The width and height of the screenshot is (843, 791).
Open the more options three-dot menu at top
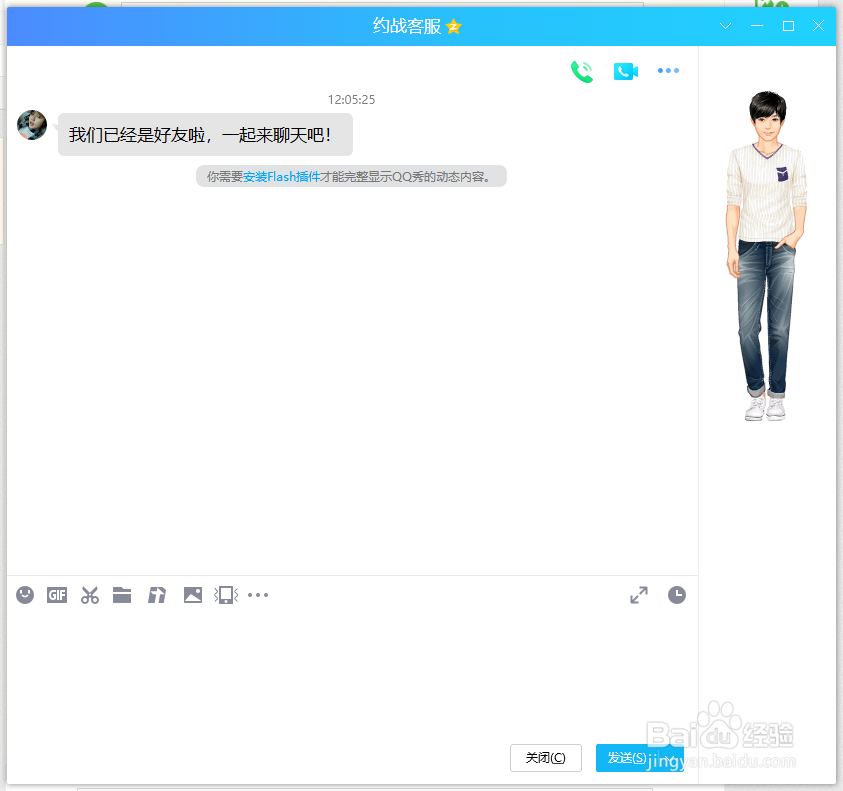coord(668,70)
